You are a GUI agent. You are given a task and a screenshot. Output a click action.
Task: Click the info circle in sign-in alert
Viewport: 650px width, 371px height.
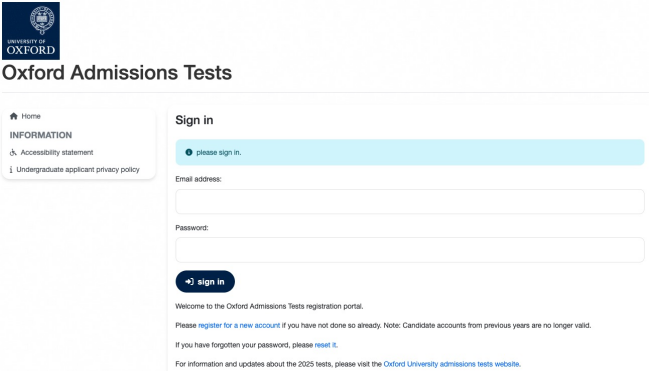(x=189, y=153)
